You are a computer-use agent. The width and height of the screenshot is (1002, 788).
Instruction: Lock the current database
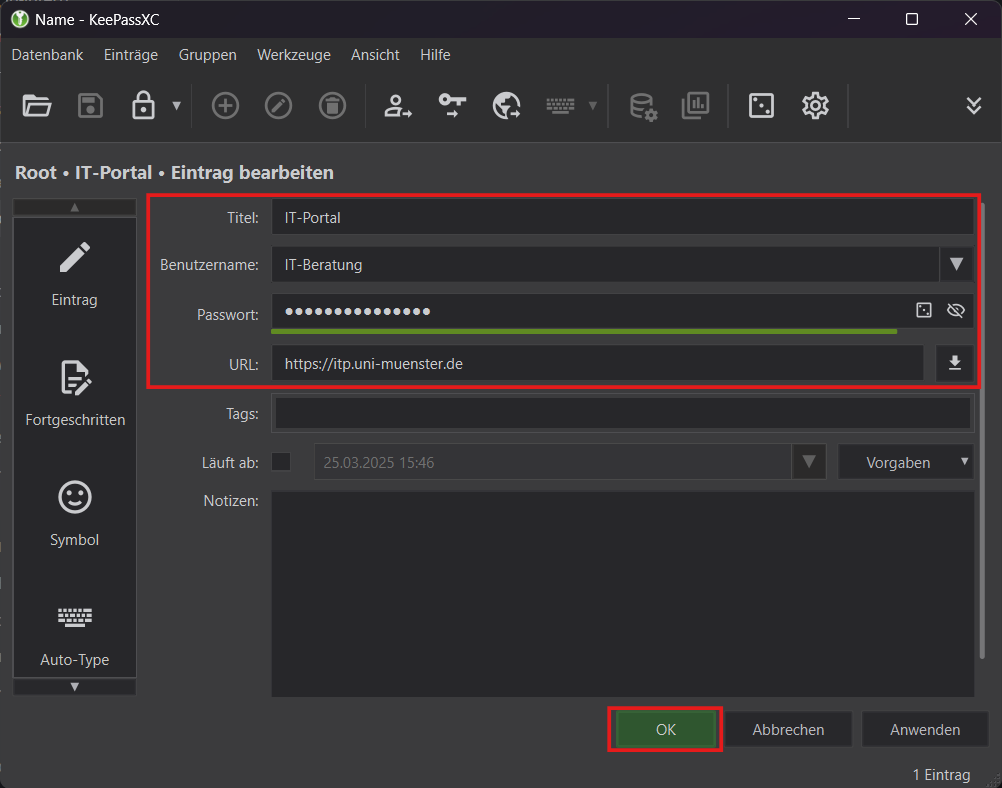143,105
